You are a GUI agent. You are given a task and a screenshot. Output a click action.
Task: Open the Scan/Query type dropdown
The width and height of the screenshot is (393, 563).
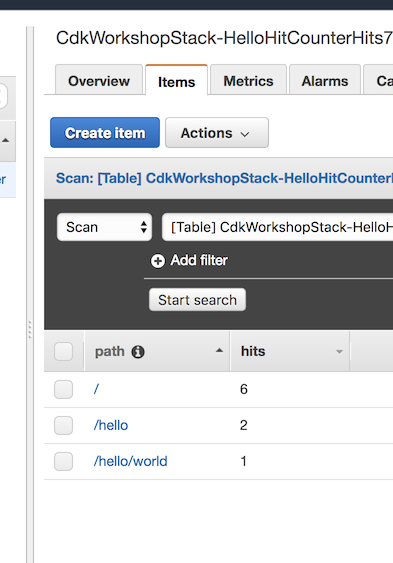(x=104, y=227)
